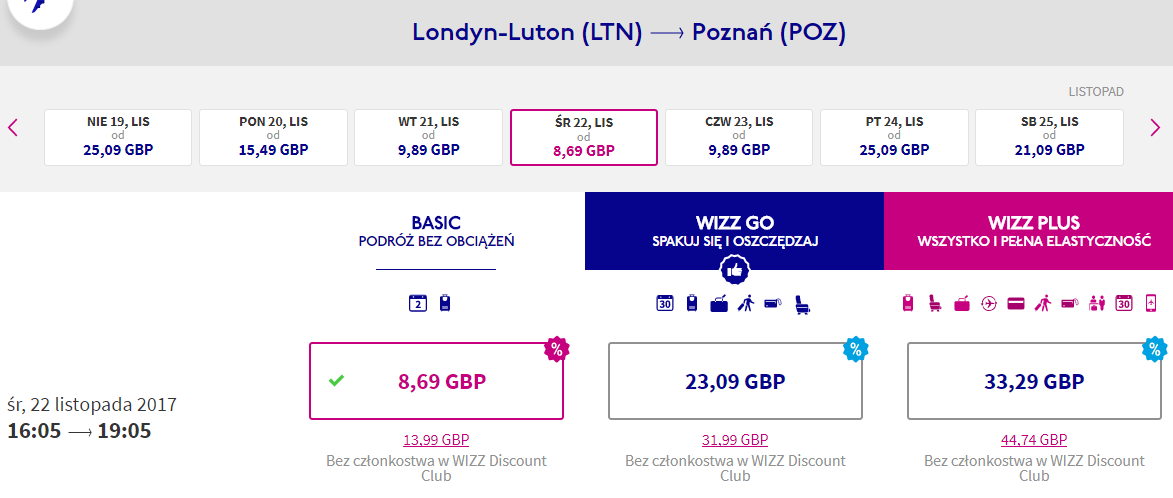Show earlier dates with left arrow
The width and height of the screenshot is (1173, 498).
point(13,128)
